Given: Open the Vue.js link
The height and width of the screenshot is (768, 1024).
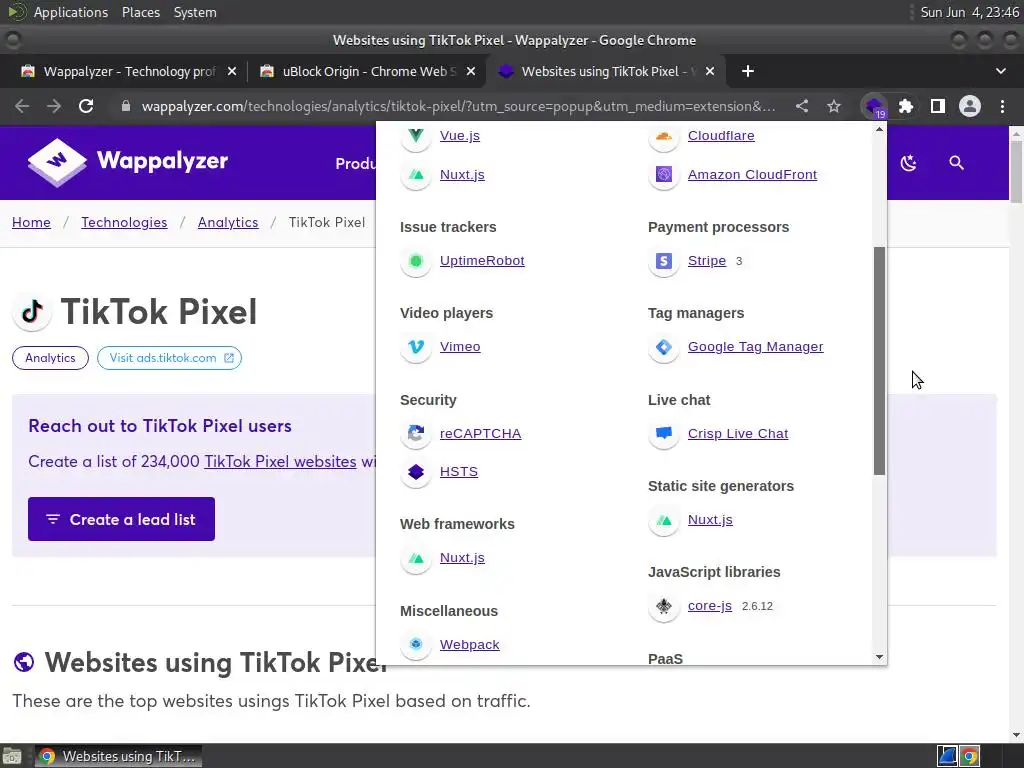Looking at the screenshot, I should click(x=460, y=136).
